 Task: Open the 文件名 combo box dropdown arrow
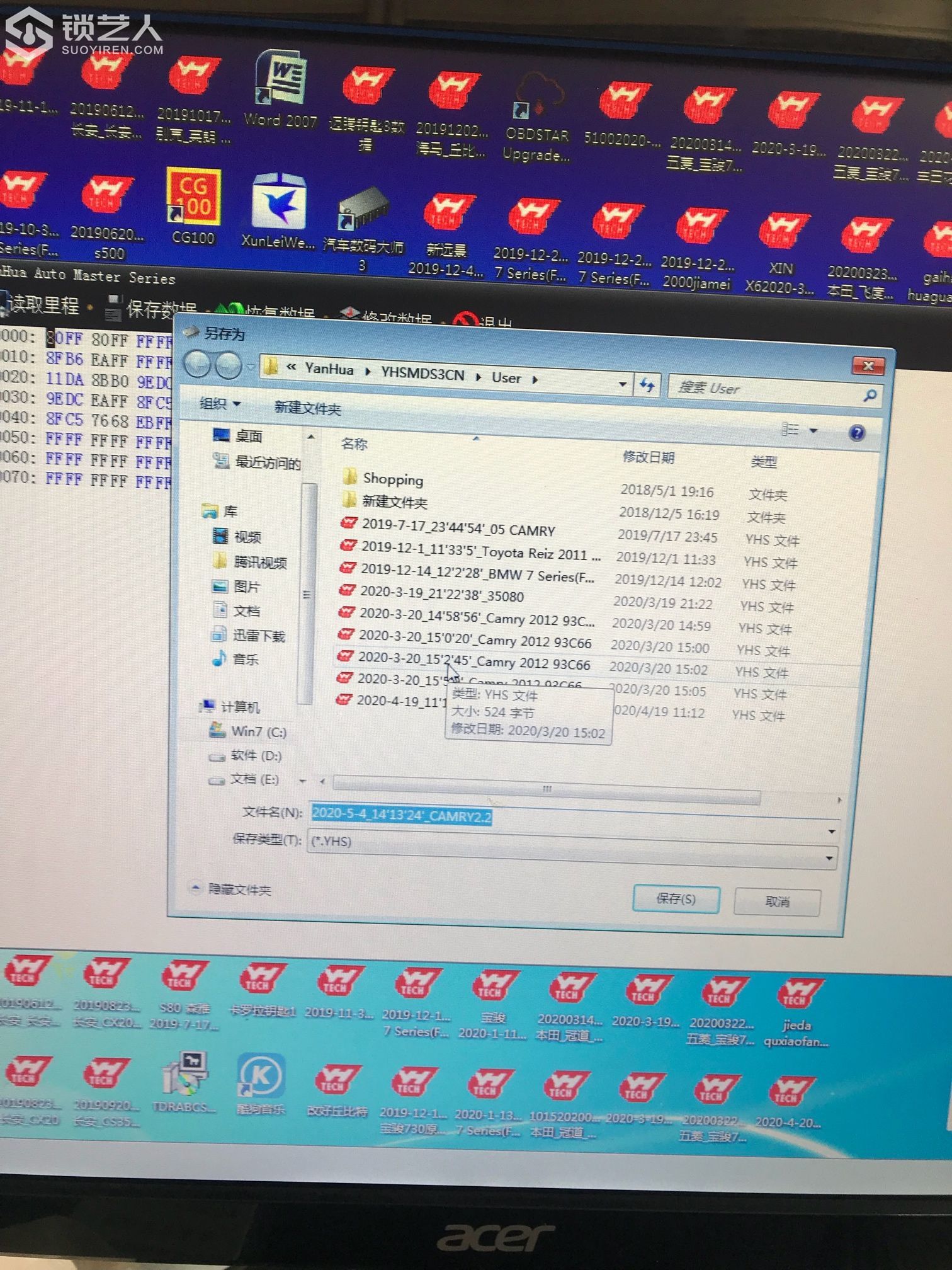click(x=832, y=832)
